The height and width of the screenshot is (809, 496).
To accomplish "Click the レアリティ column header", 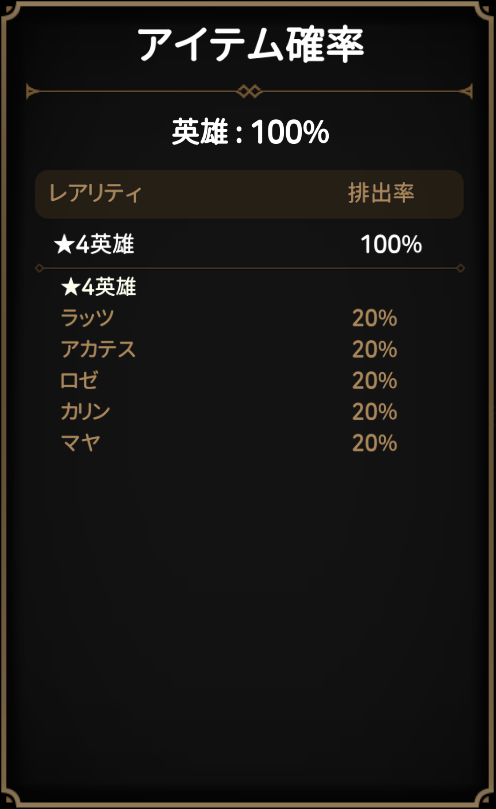I will coord(95,193).
